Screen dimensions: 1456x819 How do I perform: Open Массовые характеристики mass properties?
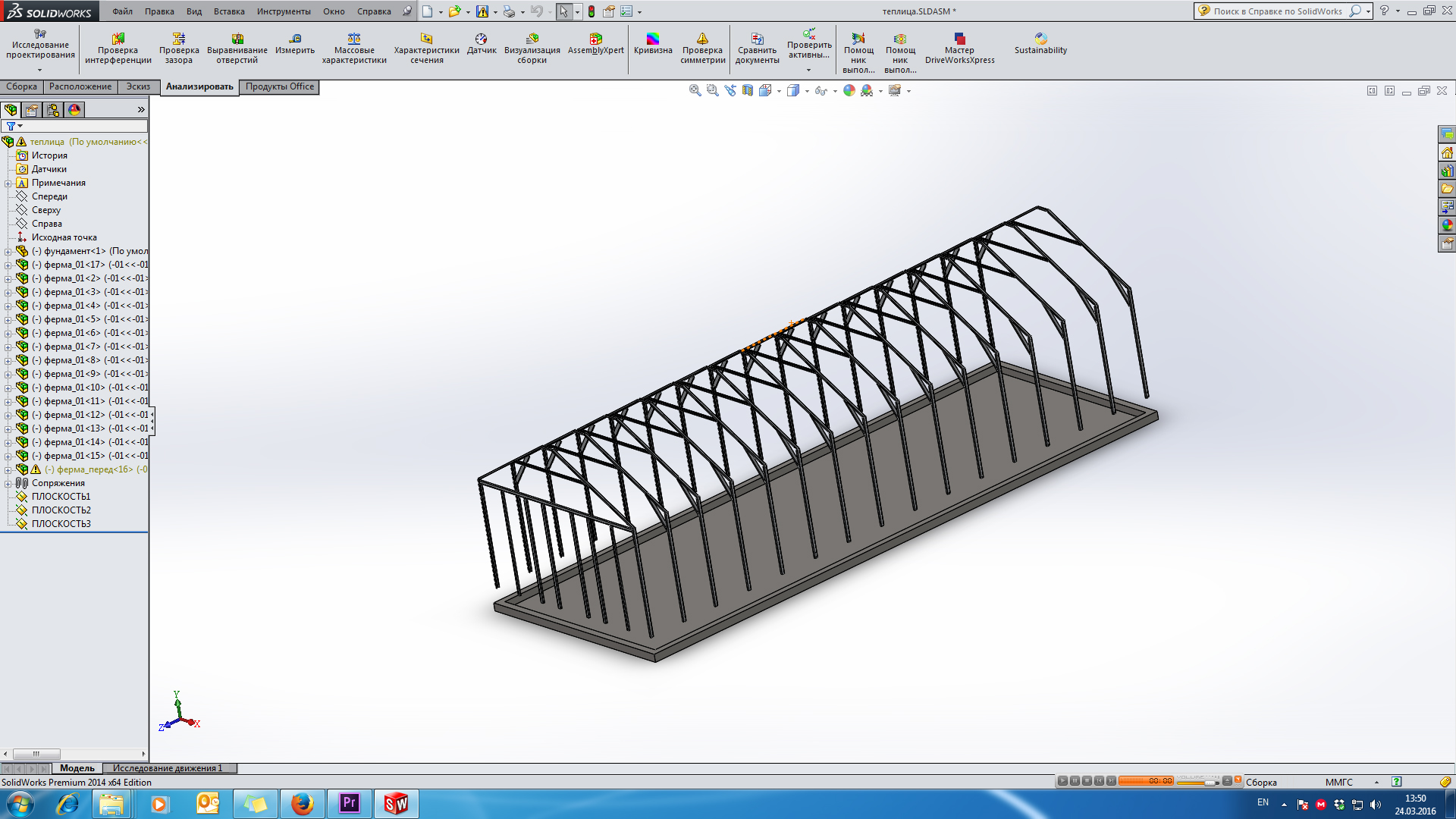click(354, 49)
